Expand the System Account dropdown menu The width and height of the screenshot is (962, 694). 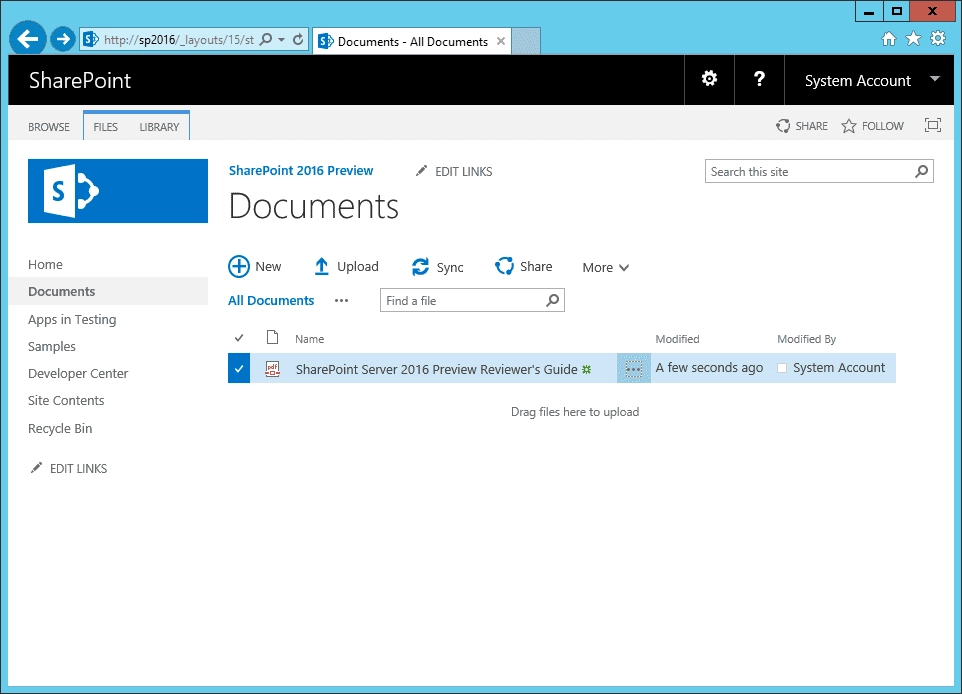point(935,79)
